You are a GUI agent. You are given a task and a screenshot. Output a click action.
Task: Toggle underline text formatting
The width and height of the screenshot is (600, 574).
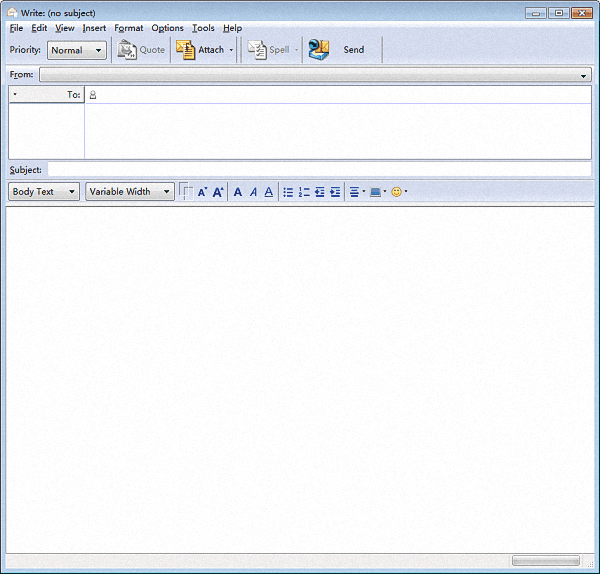268,192
